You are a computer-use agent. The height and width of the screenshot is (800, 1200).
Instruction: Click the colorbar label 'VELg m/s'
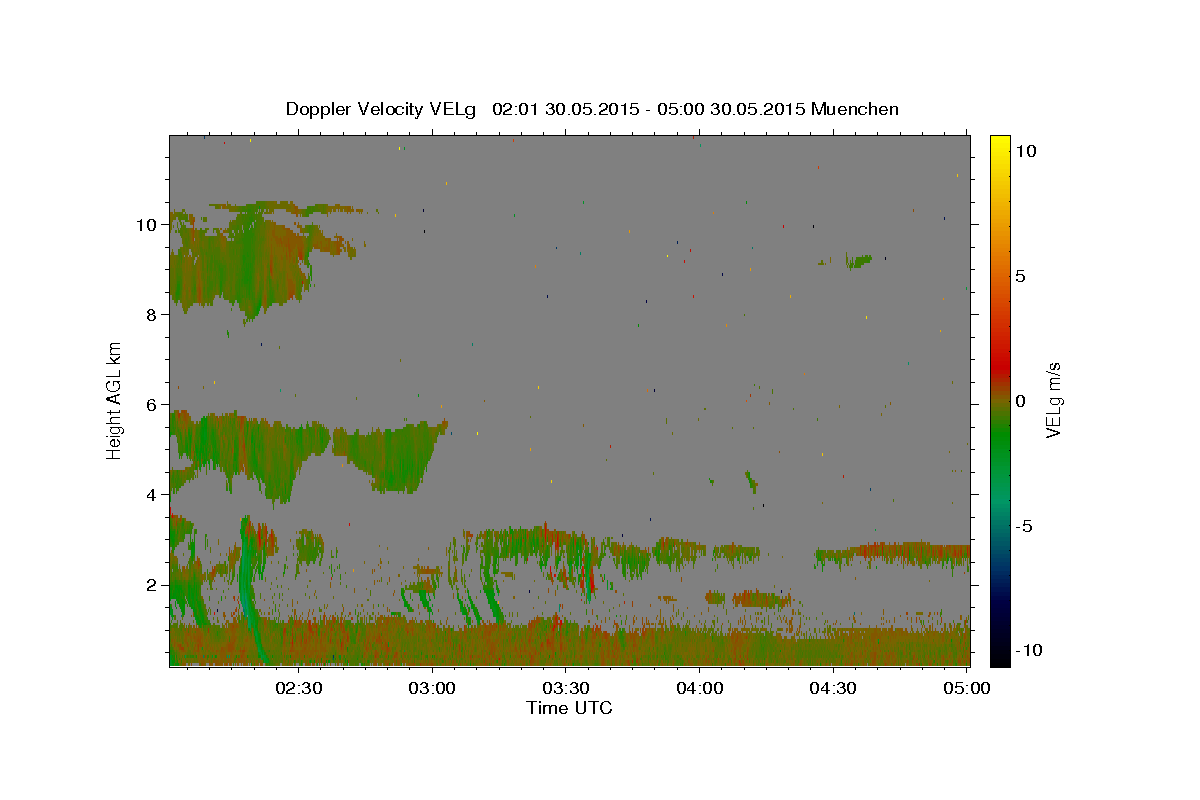pyautogui.click(x=1053, y=400)
